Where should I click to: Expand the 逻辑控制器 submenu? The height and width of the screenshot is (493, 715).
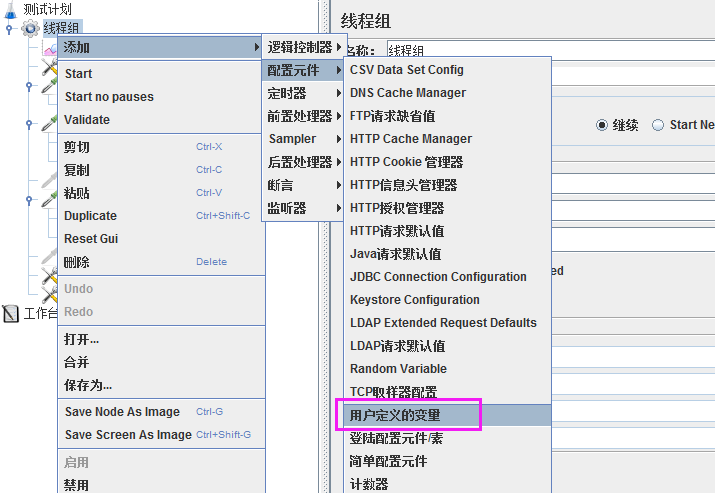point(304,47)
